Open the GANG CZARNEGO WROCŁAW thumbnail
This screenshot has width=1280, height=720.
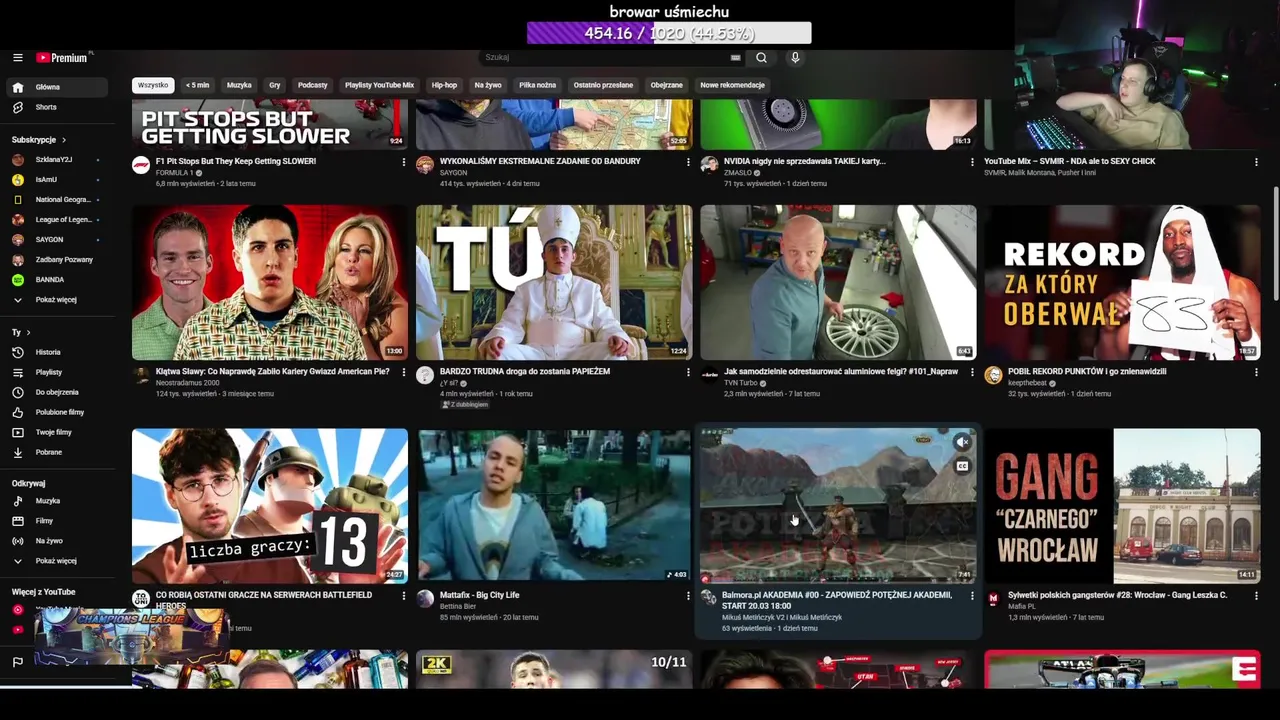point(1122,506)
